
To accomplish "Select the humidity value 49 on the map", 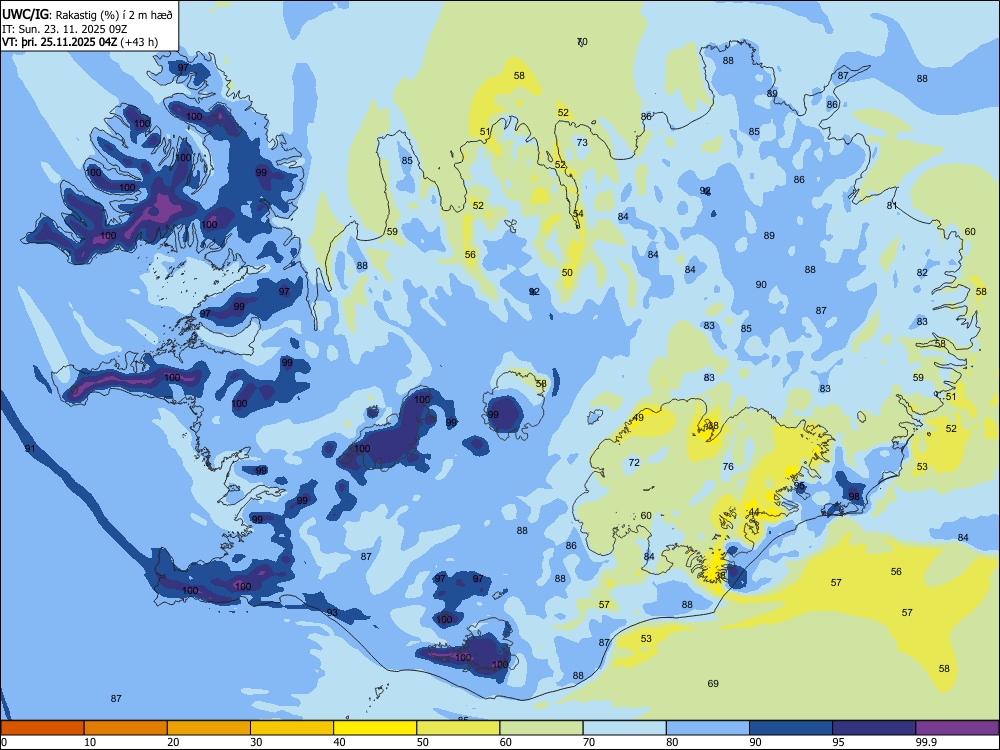I will coord(638,418).
